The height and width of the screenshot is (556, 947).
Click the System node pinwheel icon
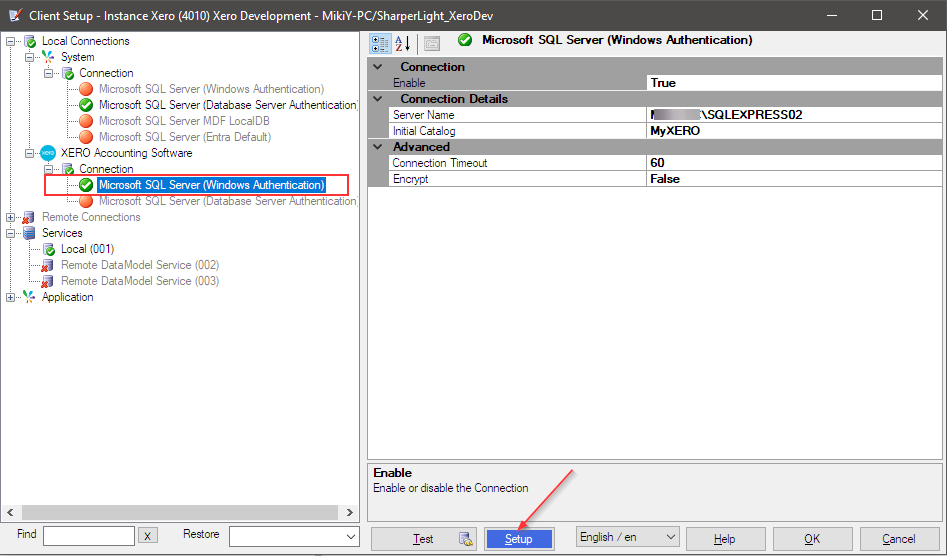(49, 57)
